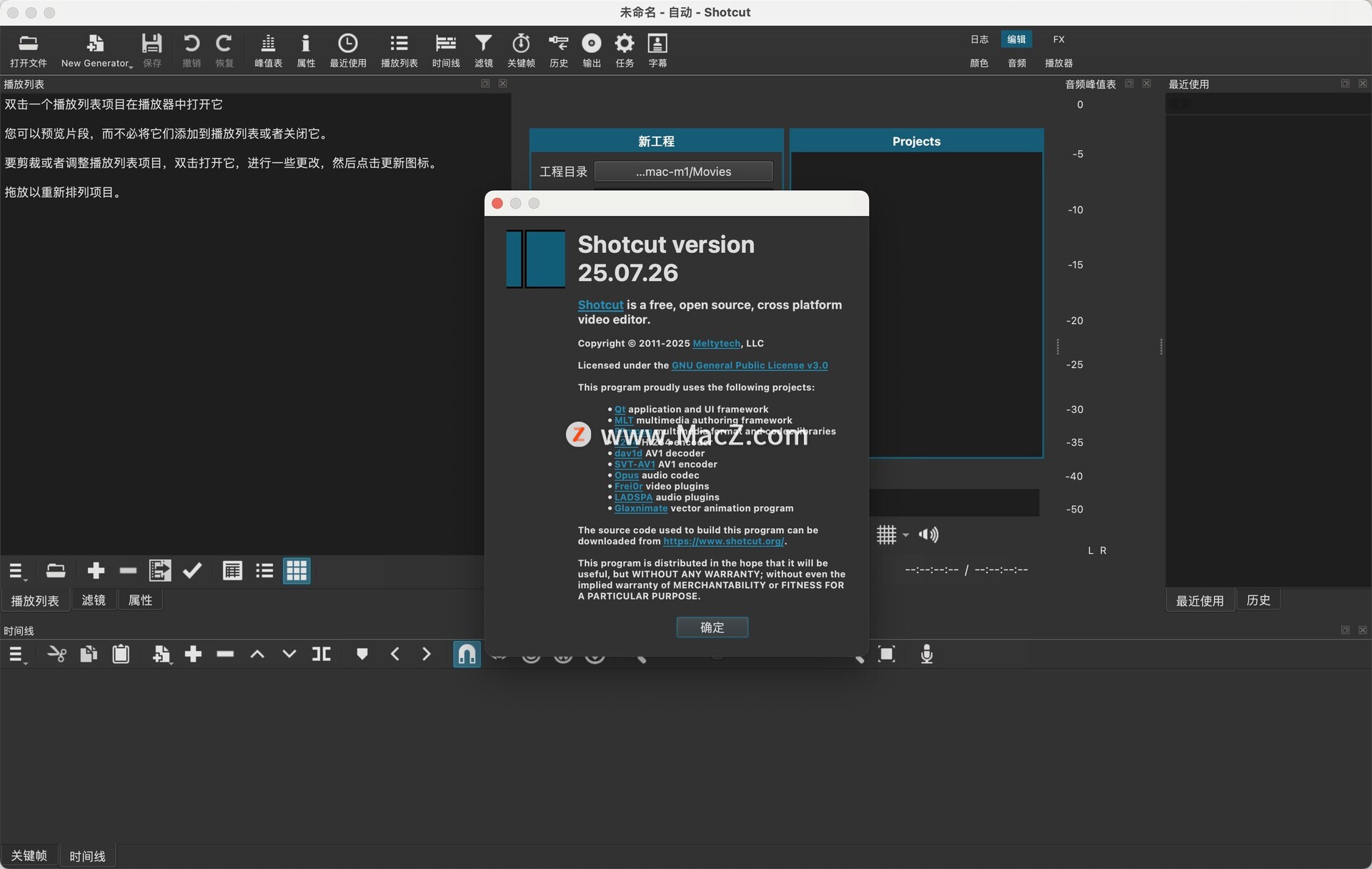Open the 输出 export icon
Image resolution: width=1372 pixels, height=869 pixels.
(592, 50)
